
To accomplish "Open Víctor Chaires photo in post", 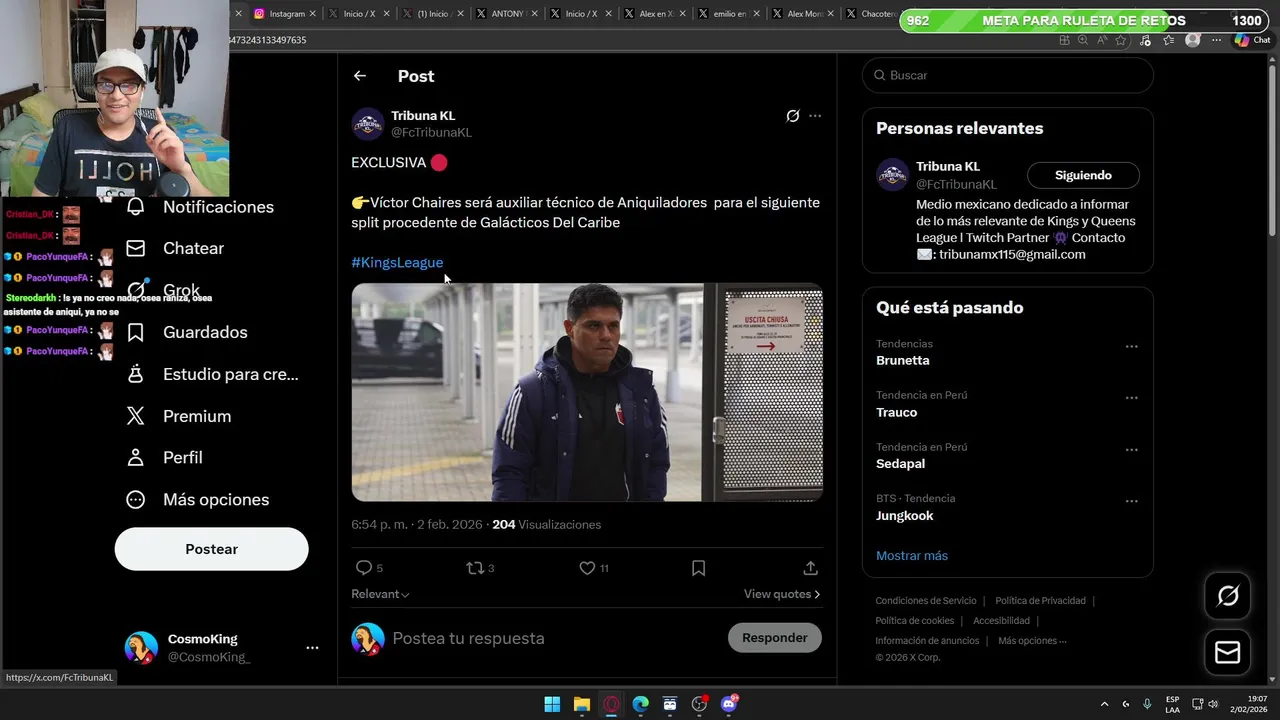I will [587, 392].
